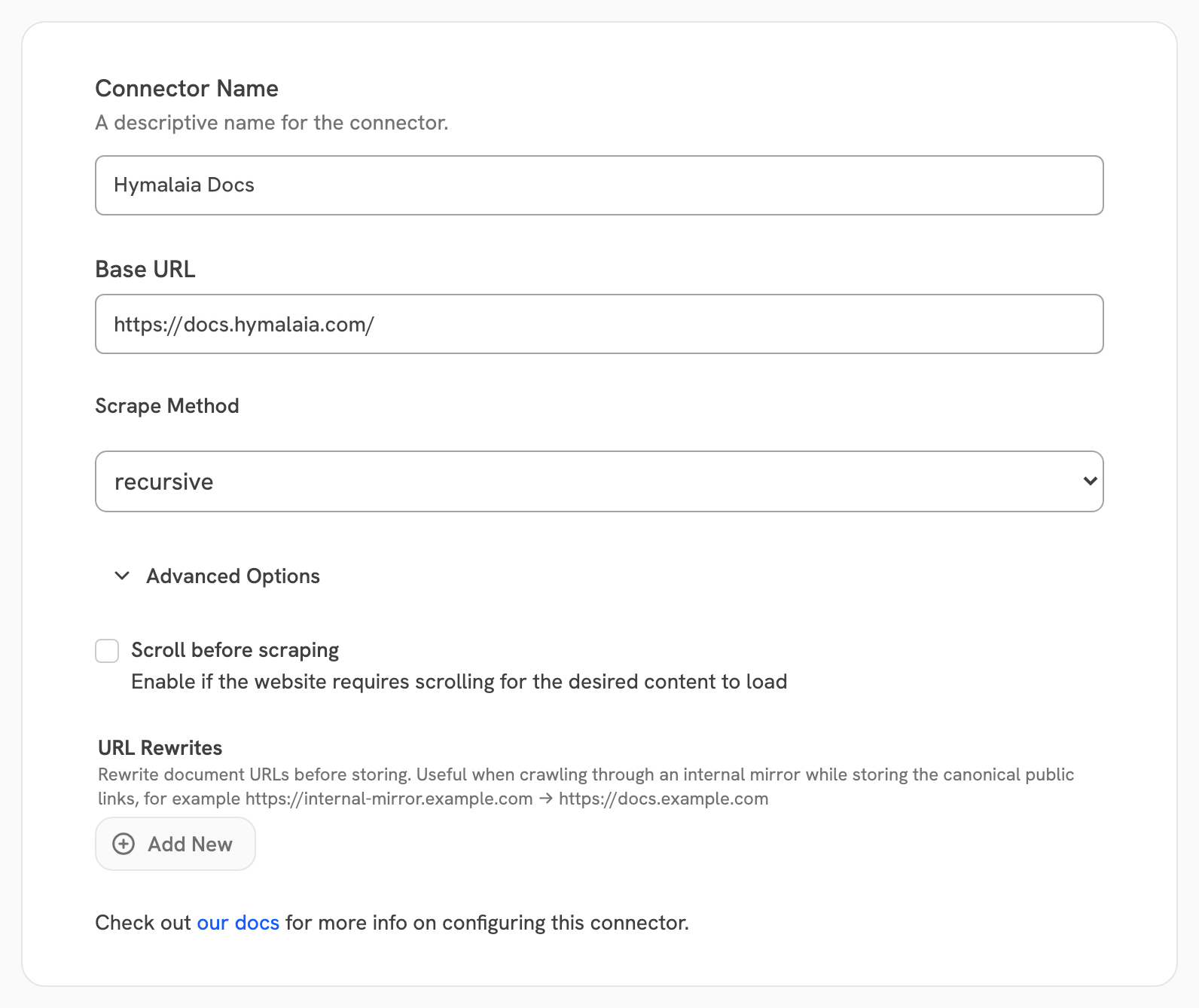Click the Connector Name input field
The image size is (1199, 1008).
coord(599,185)
